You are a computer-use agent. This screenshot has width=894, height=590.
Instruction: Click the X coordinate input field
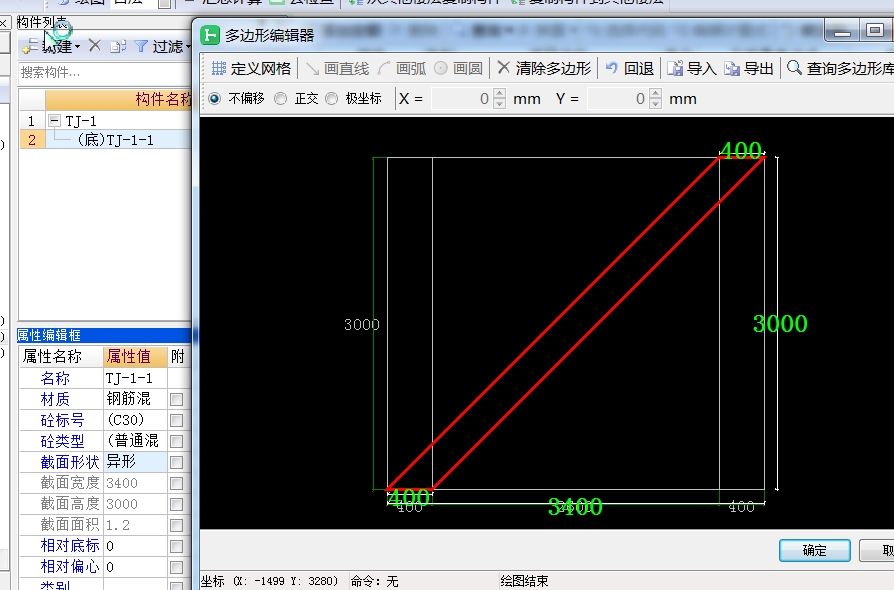click(x=462, y=99)
